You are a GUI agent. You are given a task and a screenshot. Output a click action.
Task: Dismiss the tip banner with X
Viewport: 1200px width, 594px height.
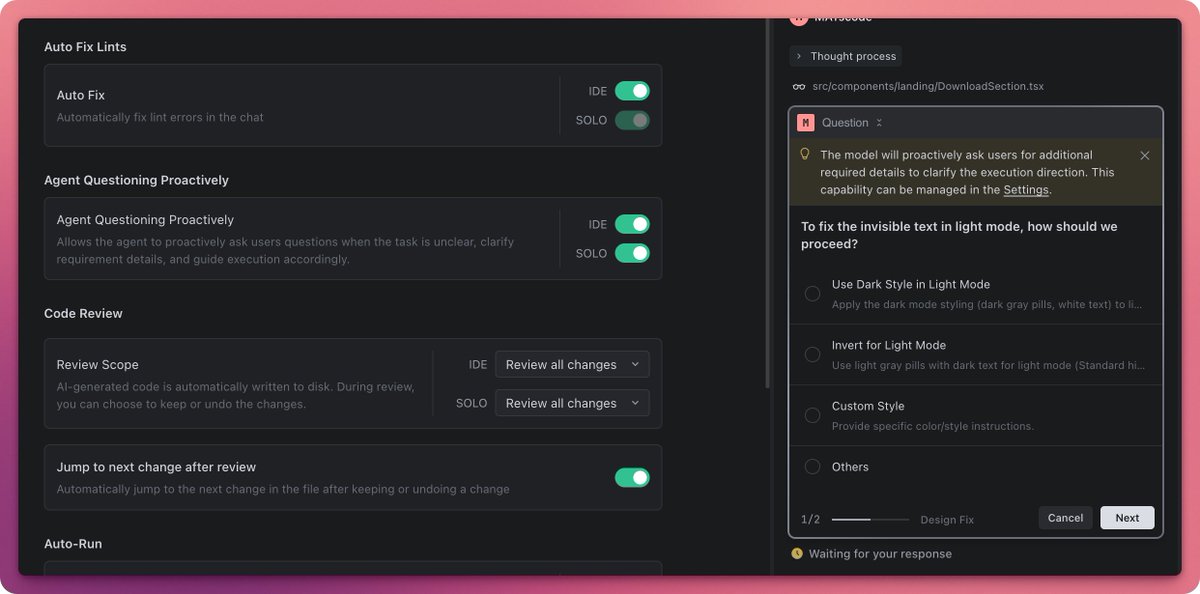1145,155
